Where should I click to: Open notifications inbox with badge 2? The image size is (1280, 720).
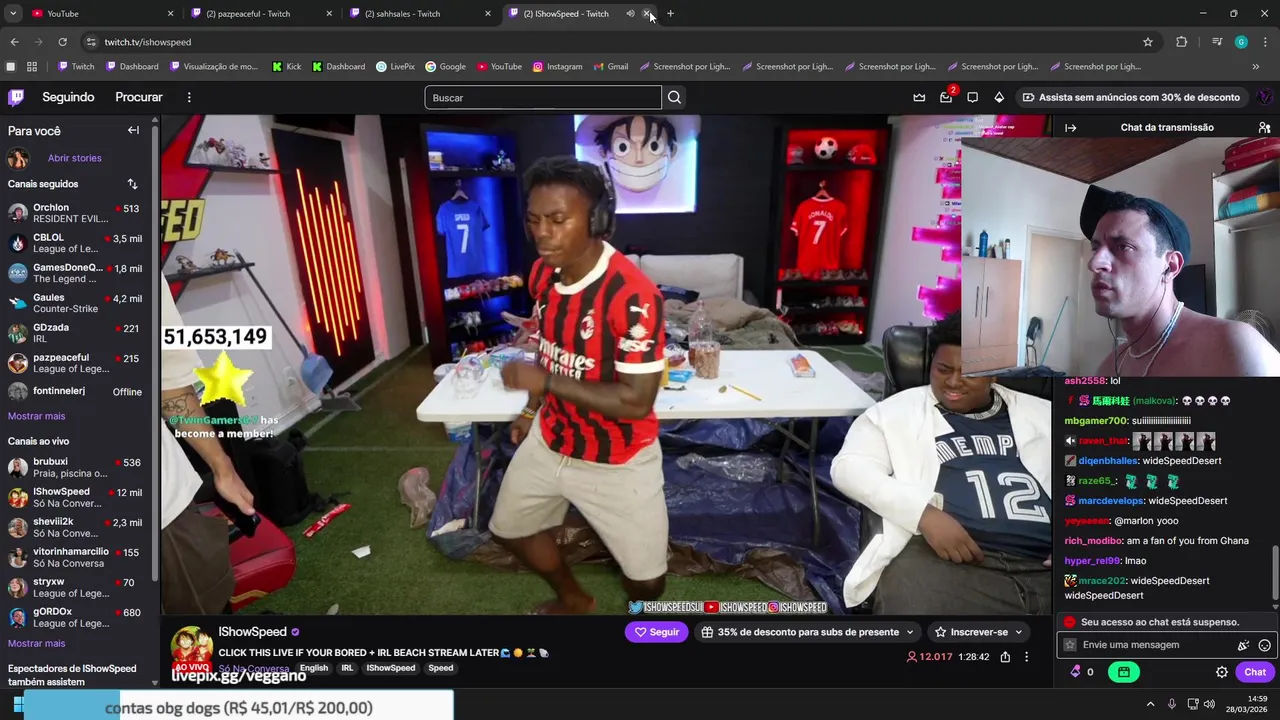[946, 97]
